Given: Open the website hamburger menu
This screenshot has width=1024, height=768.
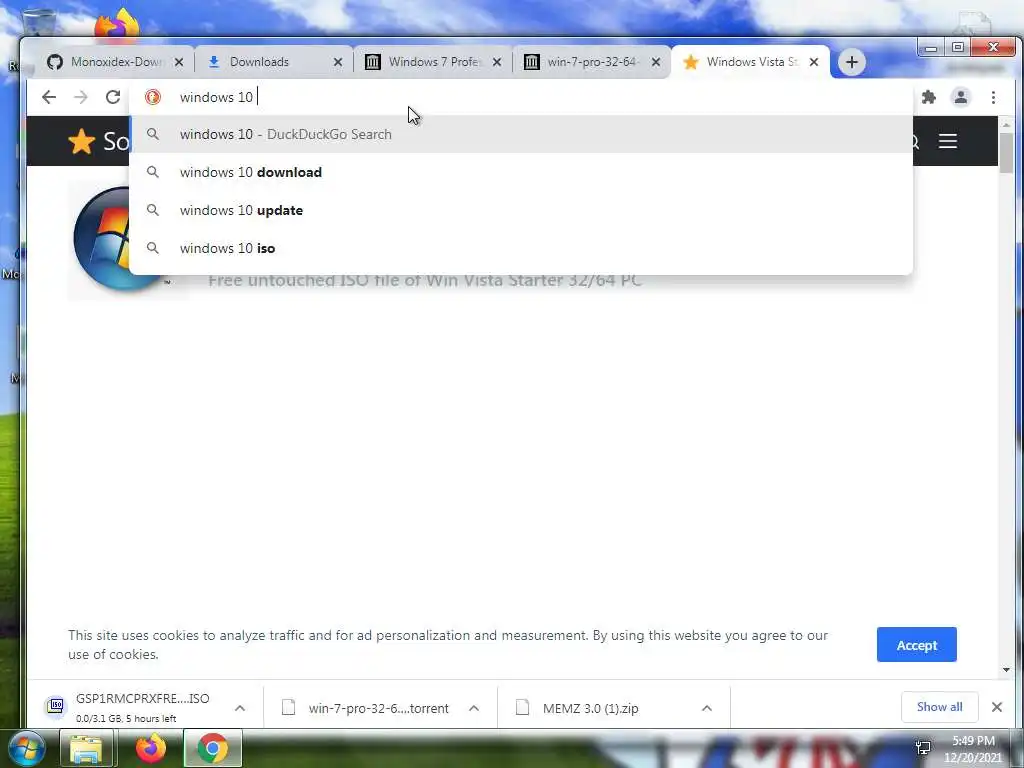Looking at the screenshot, I should (948, 141).
